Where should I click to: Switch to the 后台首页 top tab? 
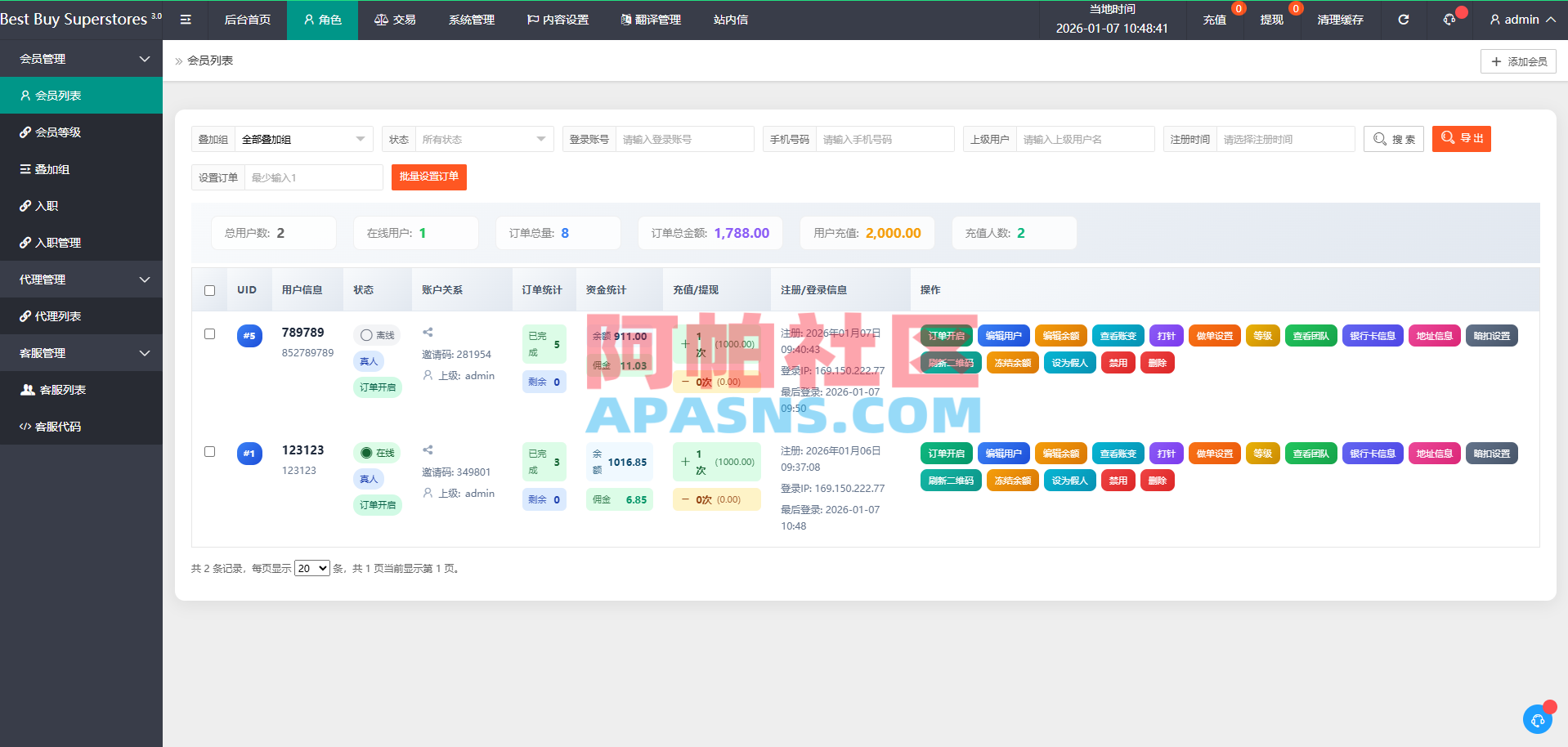click(x=247, y=20)
